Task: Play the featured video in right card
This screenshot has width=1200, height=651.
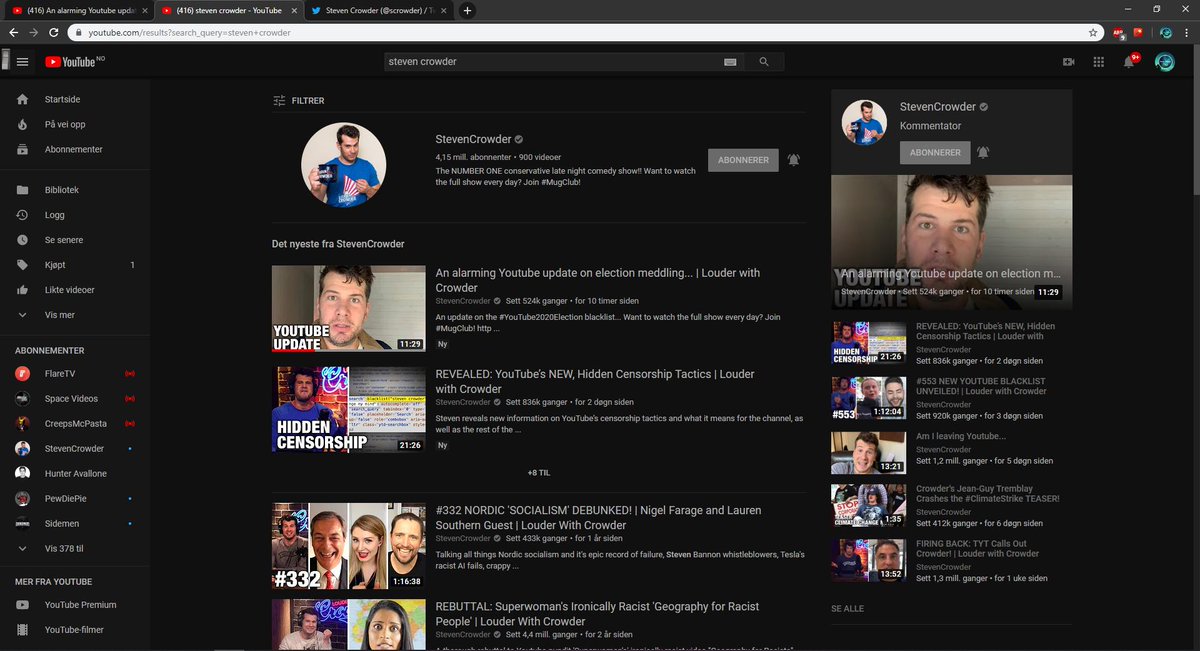Action: [x=951, y=242]
